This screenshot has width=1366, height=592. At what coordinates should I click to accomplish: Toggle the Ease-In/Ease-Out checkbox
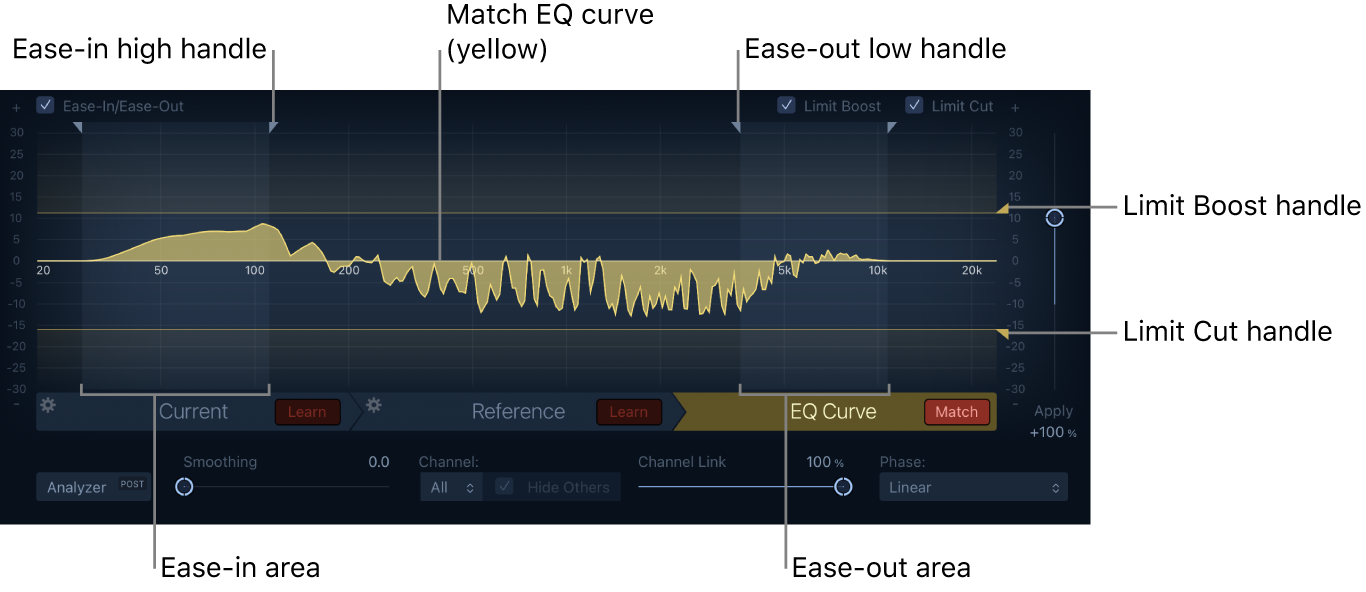click(44, 105)
